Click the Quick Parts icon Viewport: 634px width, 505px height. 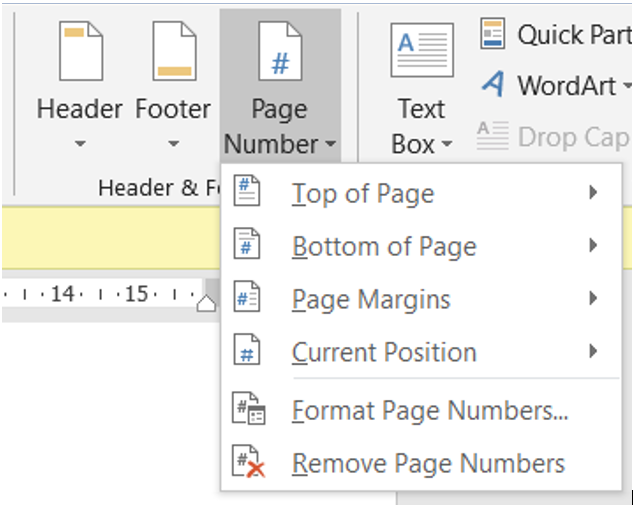[493, 34]
